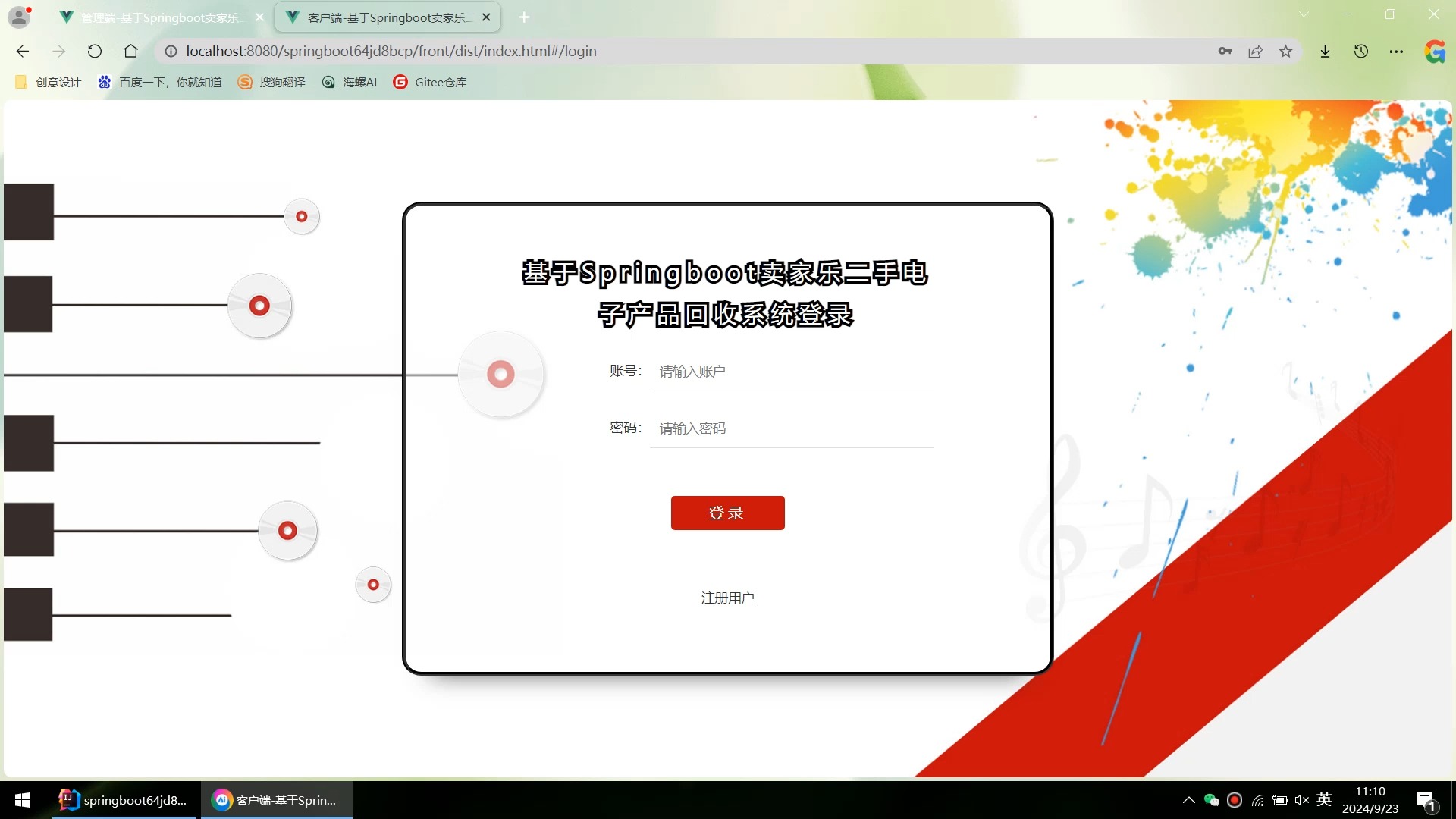Open the browsing history icon

tap(1361, 51)
